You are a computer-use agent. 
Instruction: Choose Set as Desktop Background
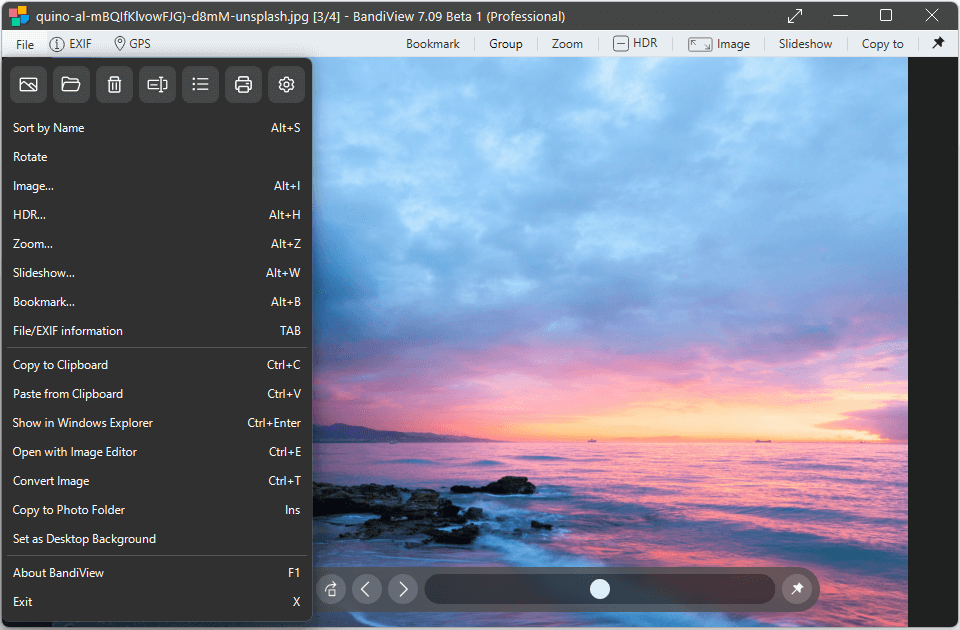pyautogui.click(x=84, y=539)
